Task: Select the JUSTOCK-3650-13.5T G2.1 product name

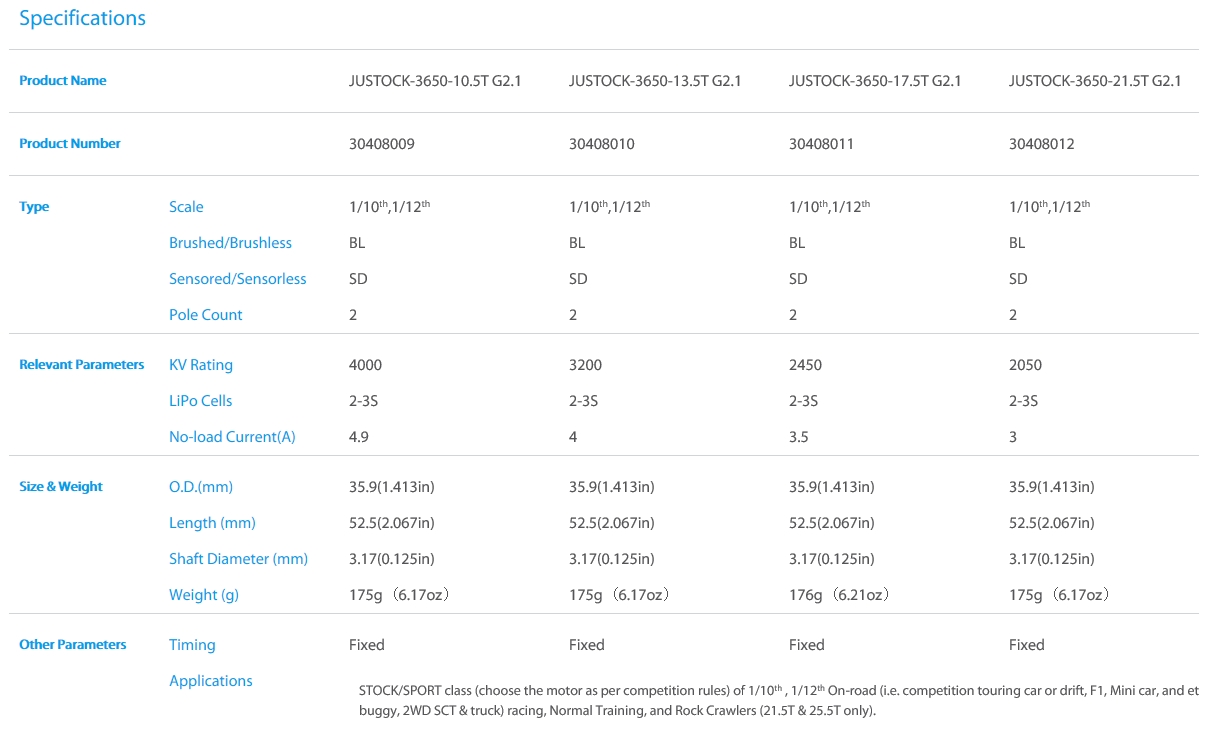Action: [x=655, y=81]
